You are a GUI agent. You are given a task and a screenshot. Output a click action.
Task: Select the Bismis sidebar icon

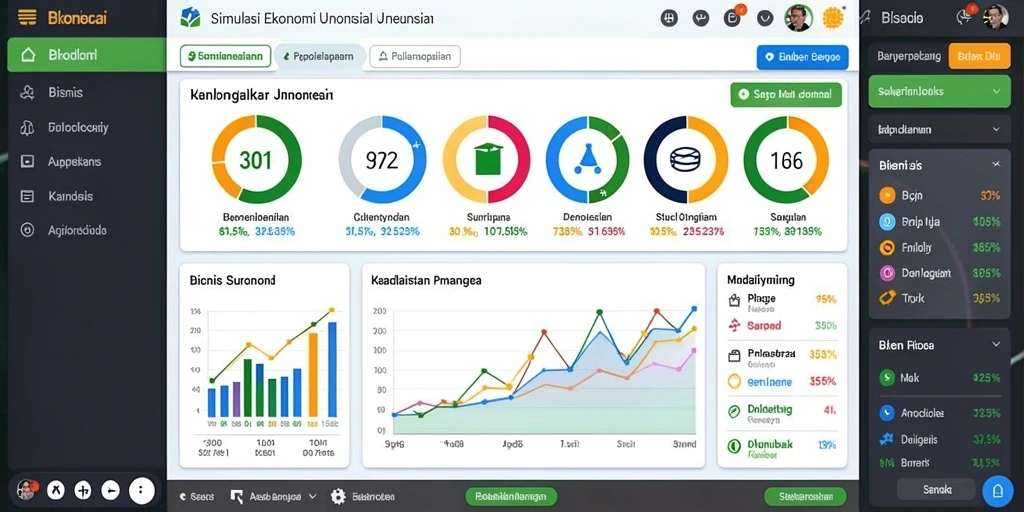point(27,93)
